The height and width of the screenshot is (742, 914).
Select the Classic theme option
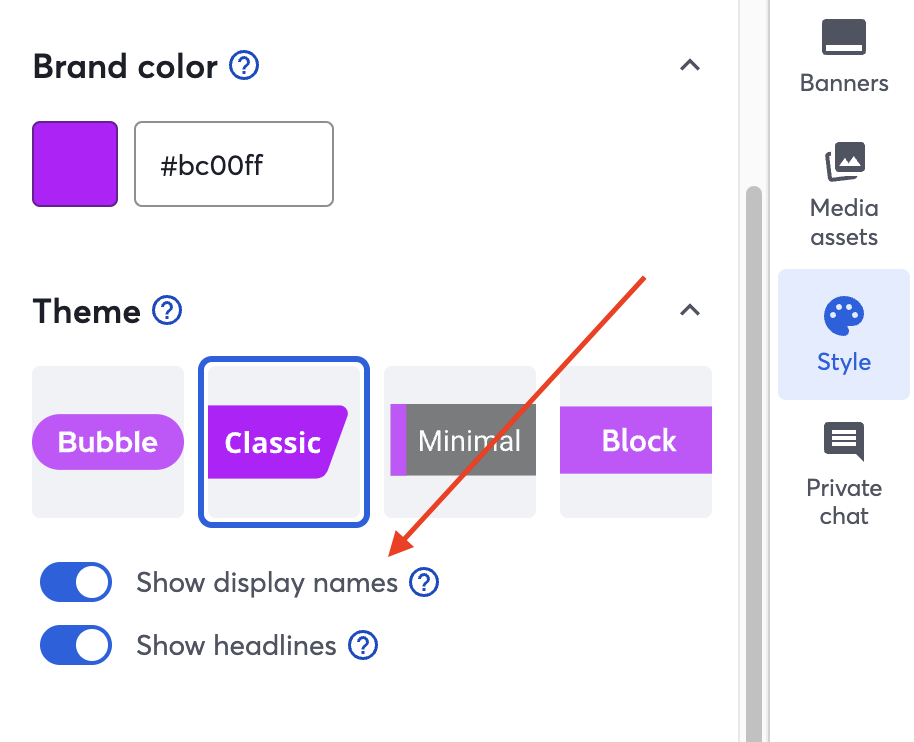(285, 442)
